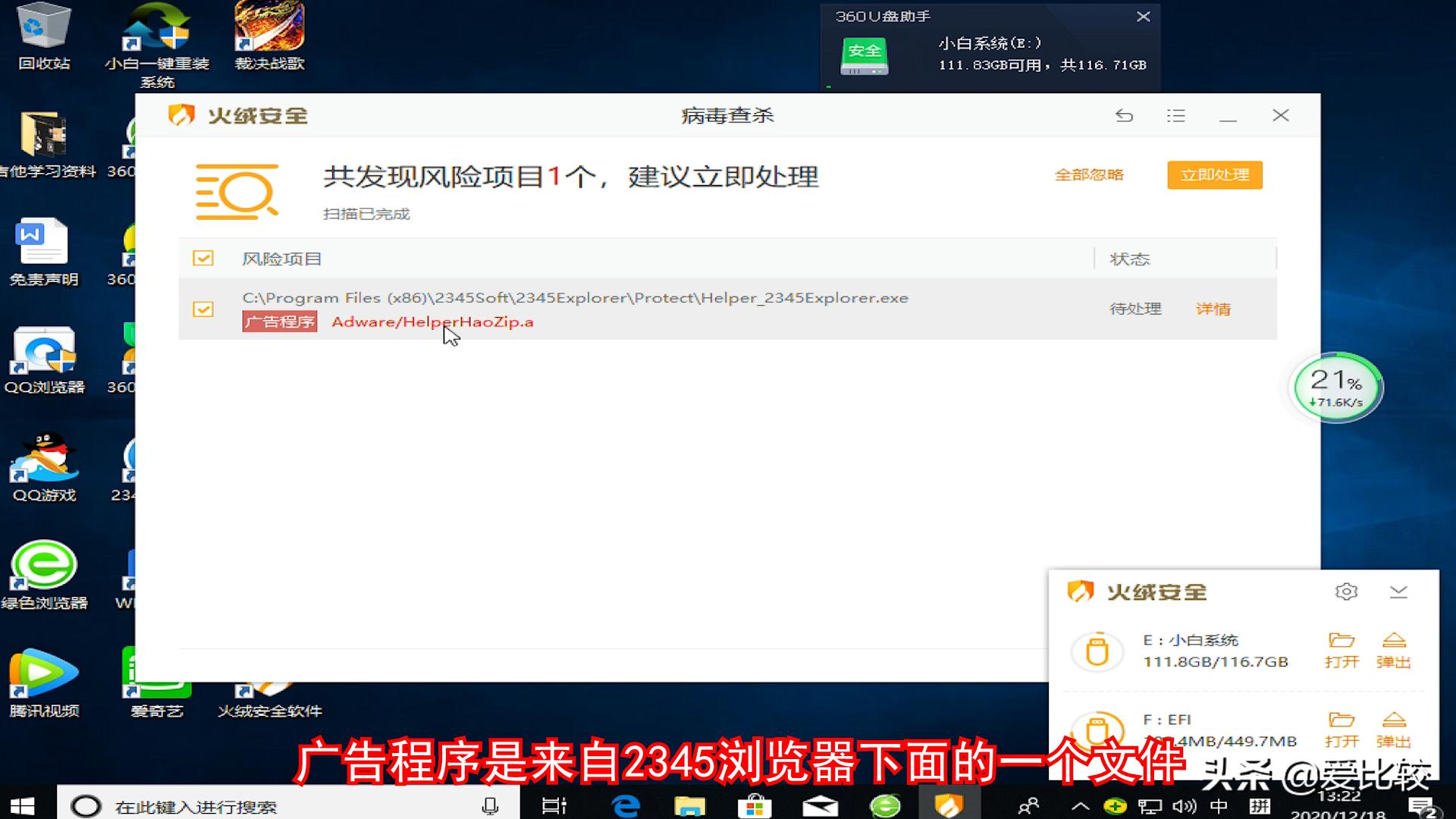Screen dimensions: 1456x819
Task: Click the 21% download progress circle
Action: tap(1335, 387)
